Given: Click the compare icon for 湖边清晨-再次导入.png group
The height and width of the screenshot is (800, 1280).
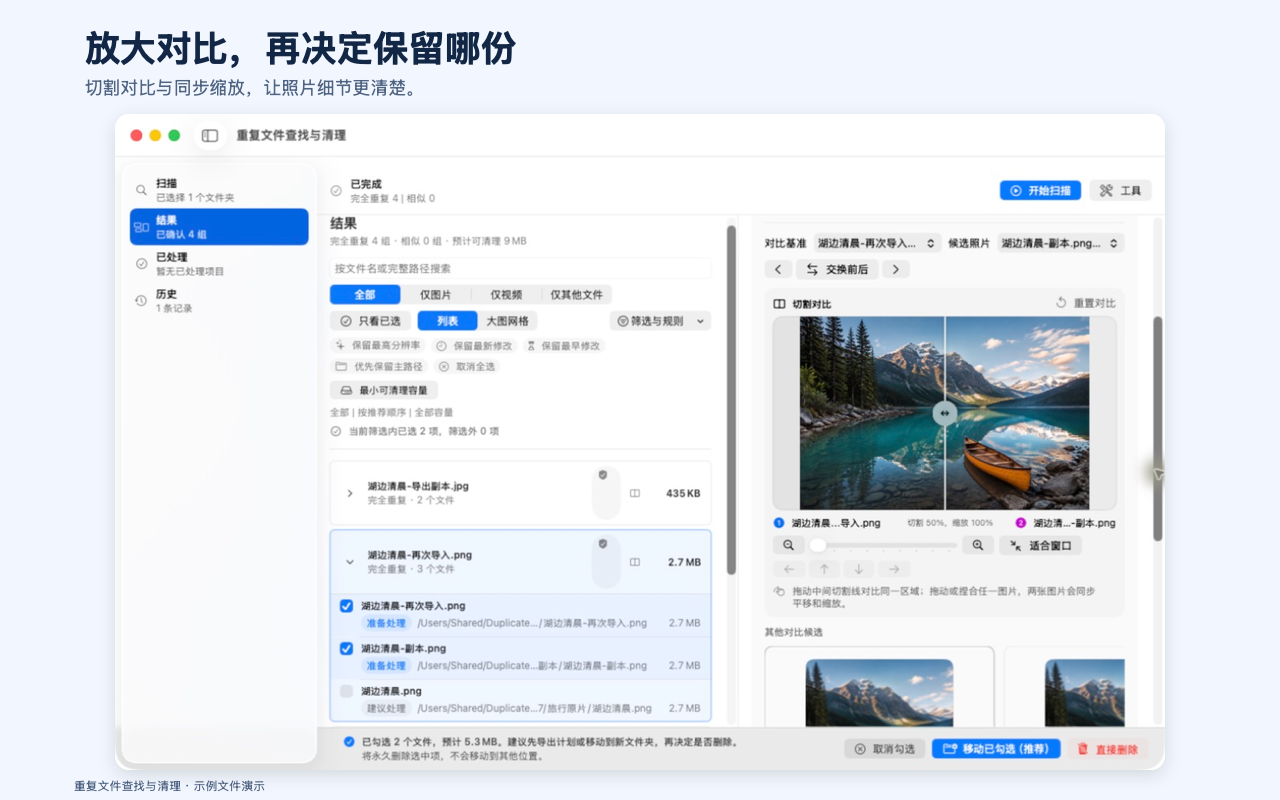Looking at the screenshot, I should click(635, 562).
